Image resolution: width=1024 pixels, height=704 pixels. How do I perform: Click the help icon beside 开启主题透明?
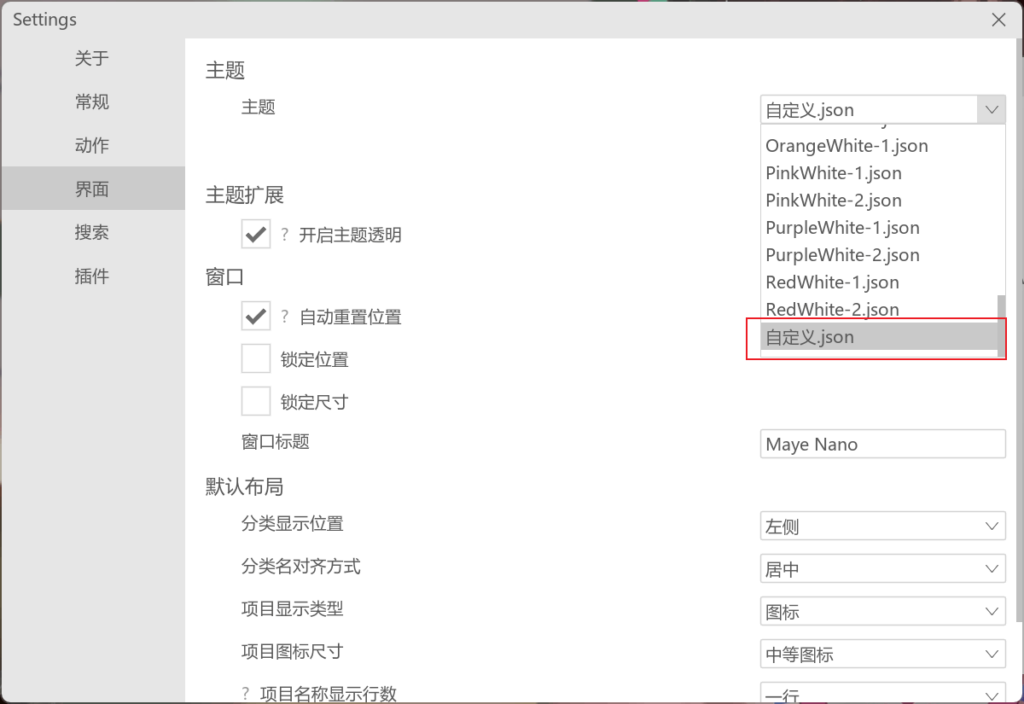(285, 235)
